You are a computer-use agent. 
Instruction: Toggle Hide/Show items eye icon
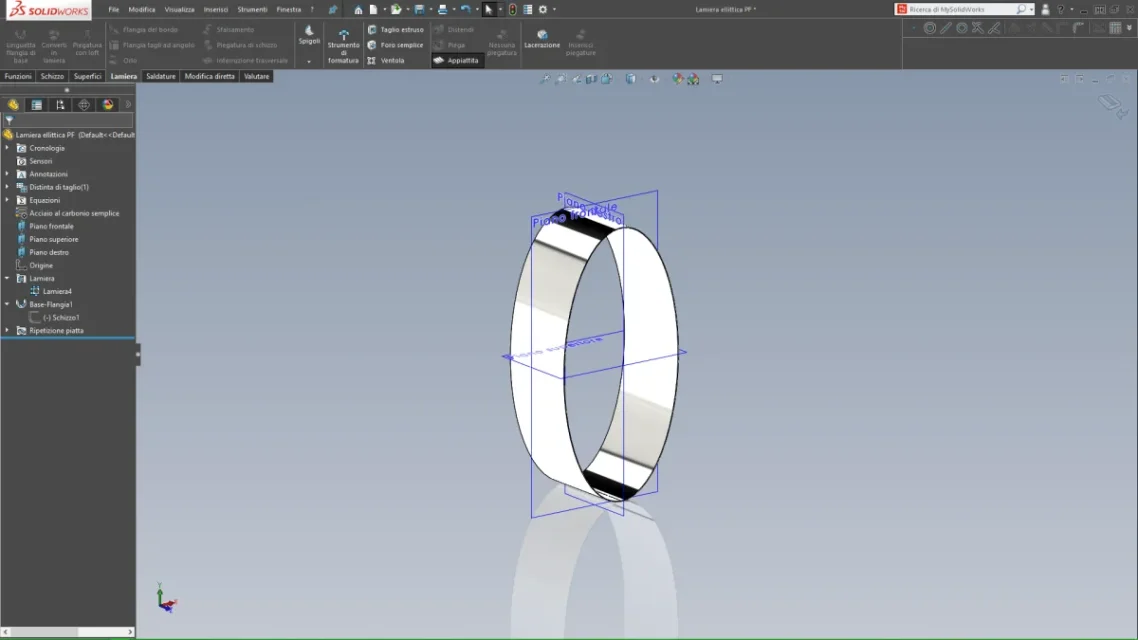pos(655,78)
